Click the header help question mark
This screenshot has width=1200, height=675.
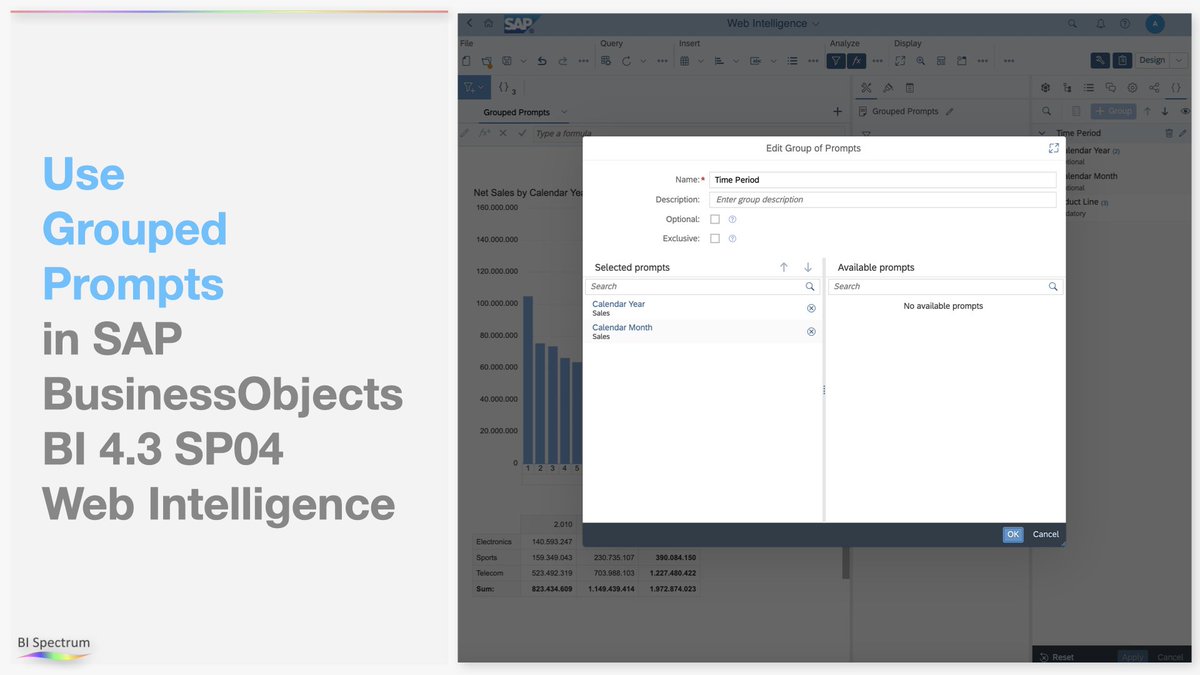[x=1125, y=23]
